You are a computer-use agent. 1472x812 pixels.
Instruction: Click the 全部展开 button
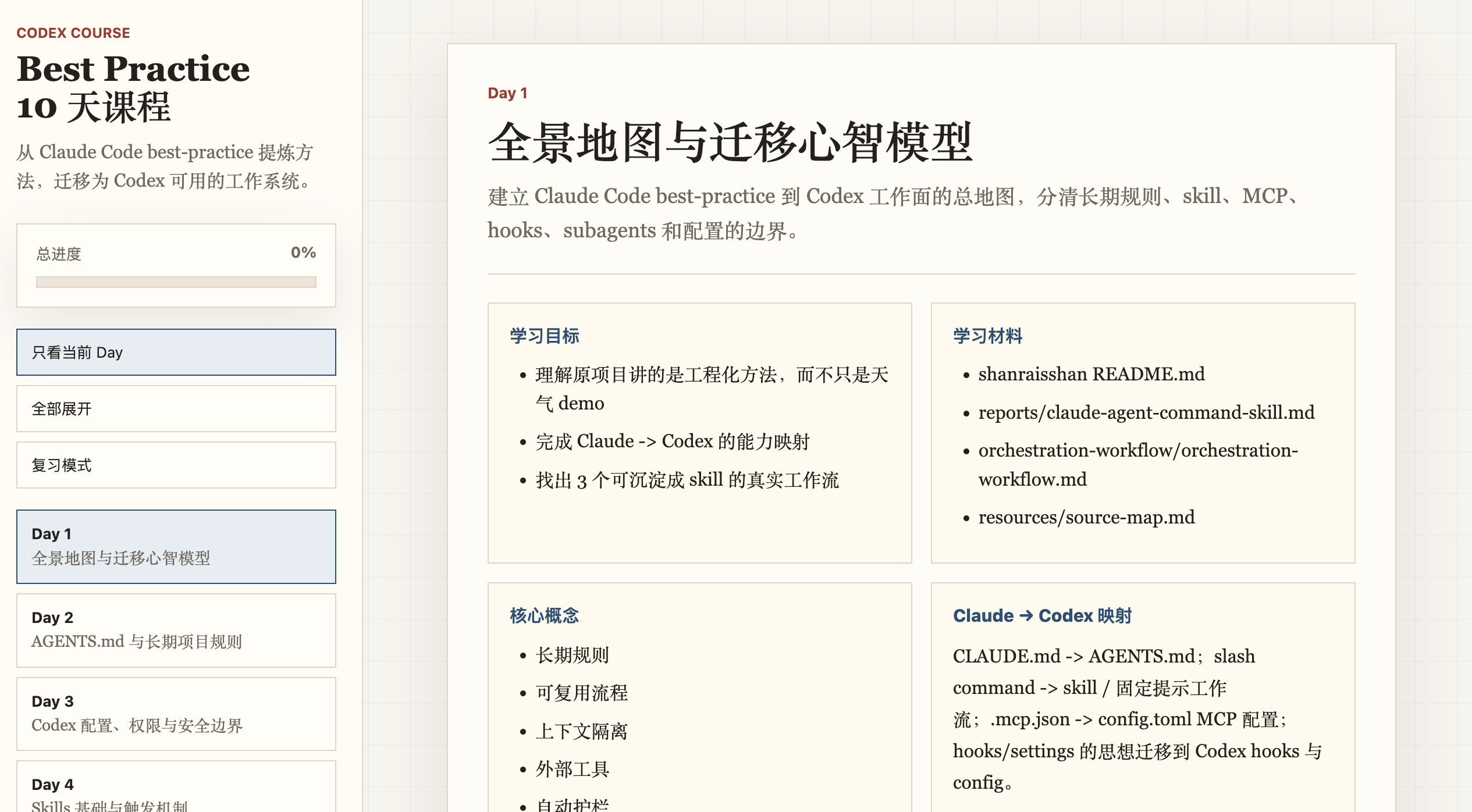(x=176, y=408)
